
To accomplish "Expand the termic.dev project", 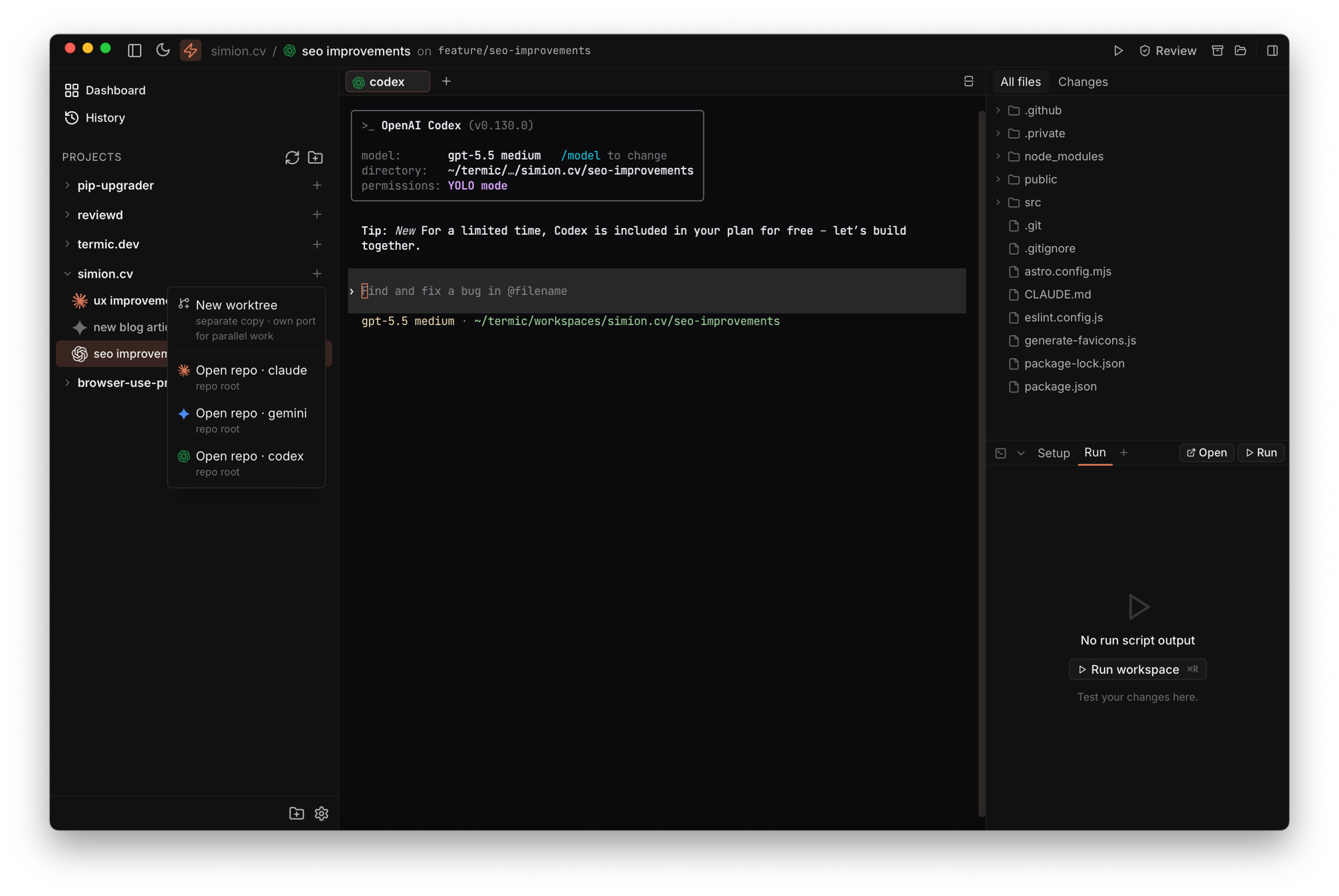I will (x=68, y=244).
